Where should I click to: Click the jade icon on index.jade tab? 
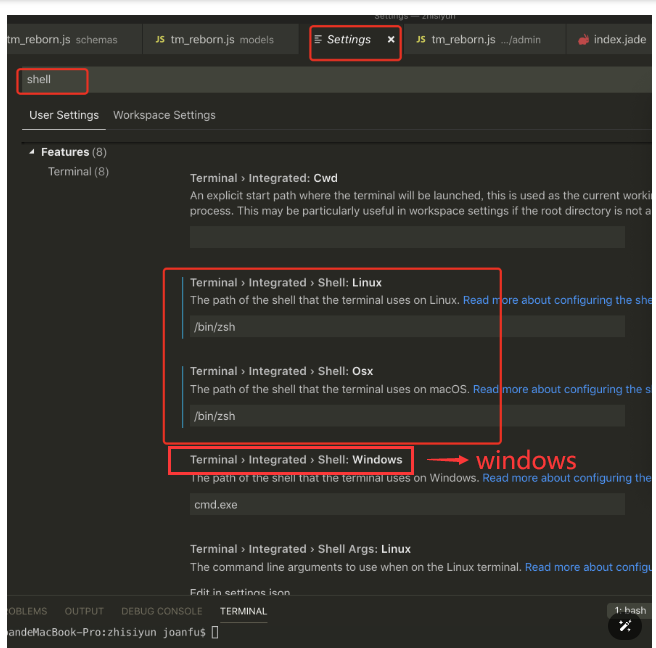(x=583, y=40)
